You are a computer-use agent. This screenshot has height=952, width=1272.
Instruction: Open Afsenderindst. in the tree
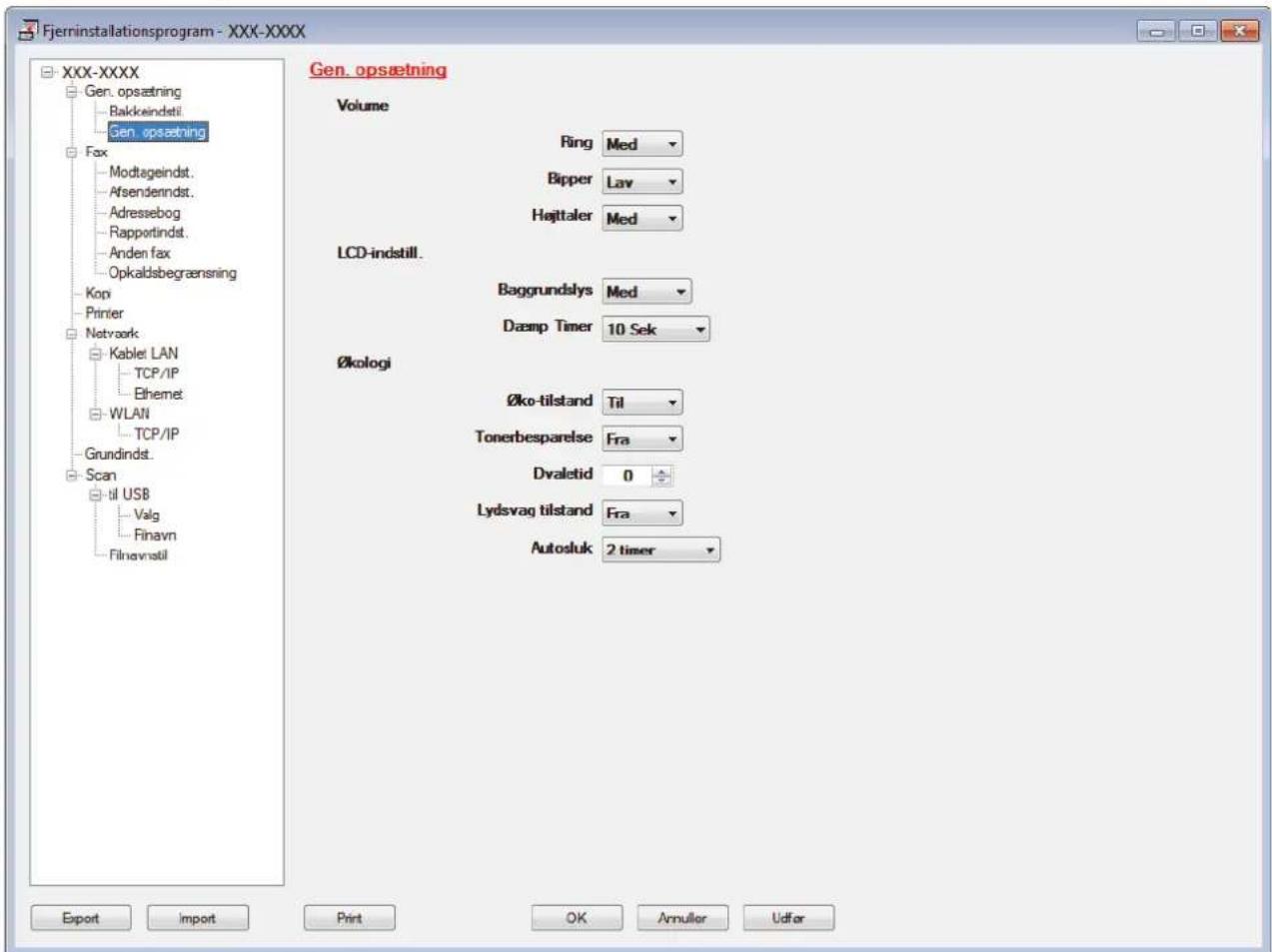click(151, 192)
